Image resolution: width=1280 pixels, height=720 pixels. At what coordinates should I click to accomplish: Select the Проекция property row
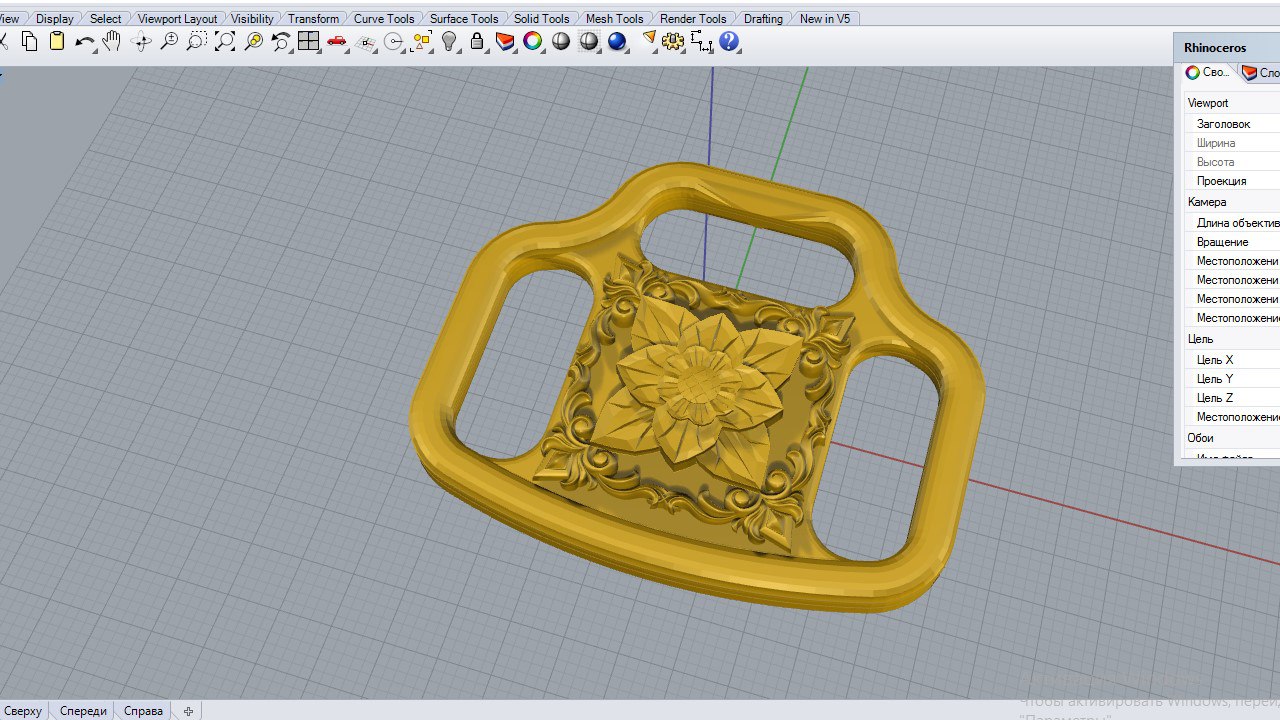1221,181
